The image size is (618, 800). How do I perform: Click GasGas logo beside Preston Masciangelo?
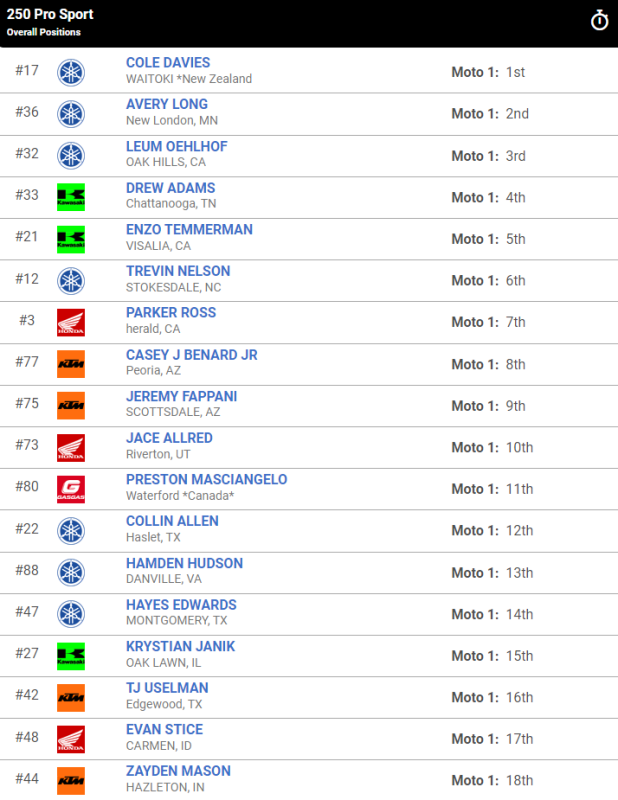71,489
